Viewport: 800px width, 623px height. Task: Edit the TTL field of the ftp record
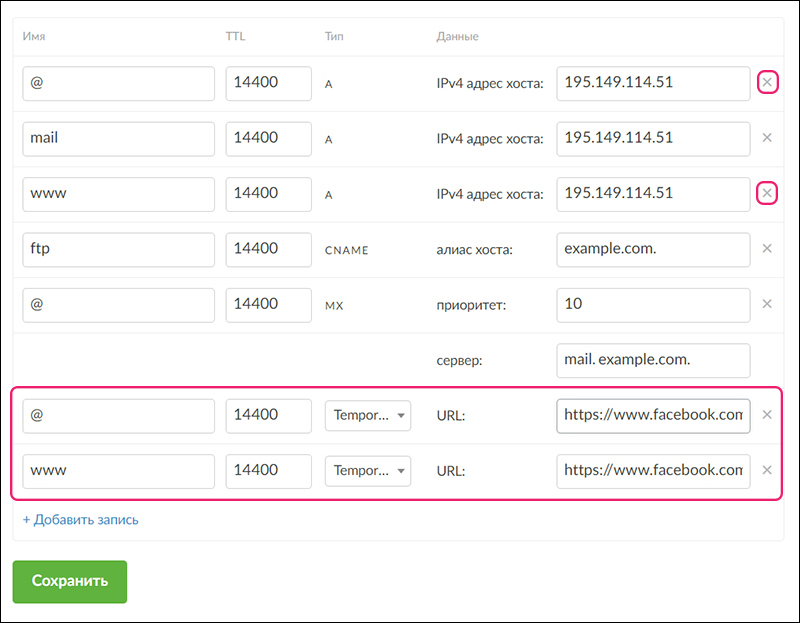tap(268, 249)
